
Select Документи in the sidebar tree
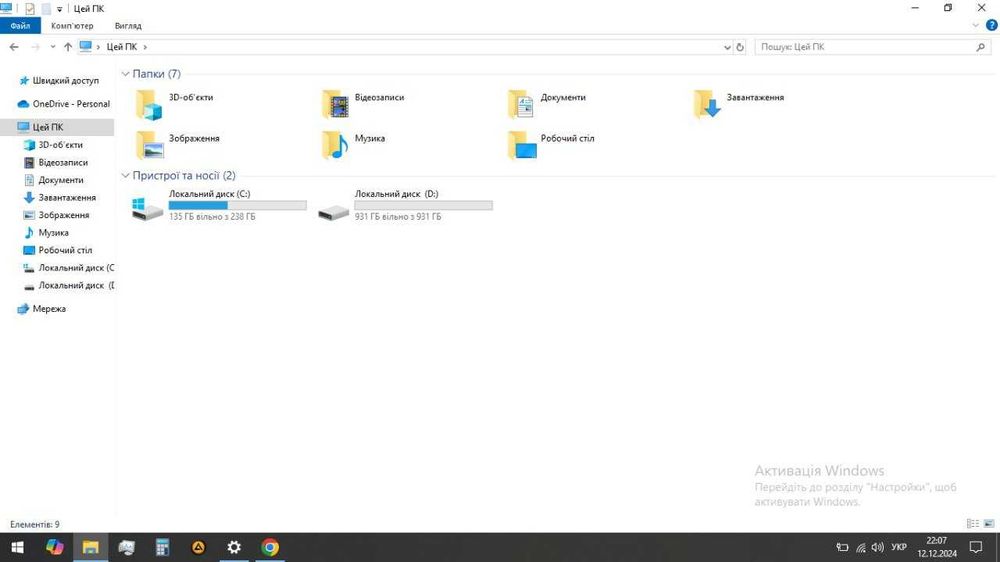[61, 180]
